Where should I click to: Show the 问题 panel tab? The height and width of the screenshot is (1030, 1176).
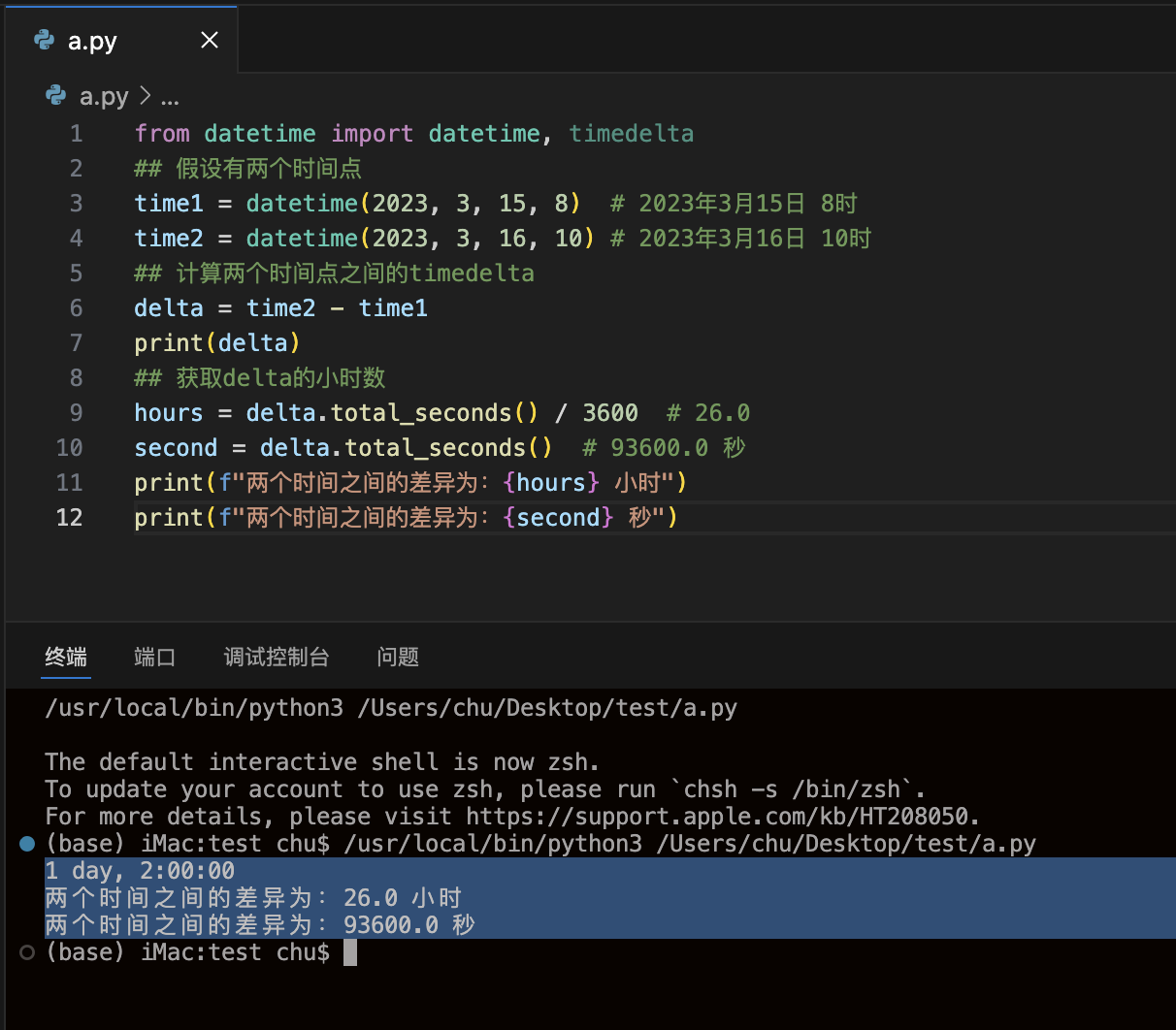click(398, 657)
